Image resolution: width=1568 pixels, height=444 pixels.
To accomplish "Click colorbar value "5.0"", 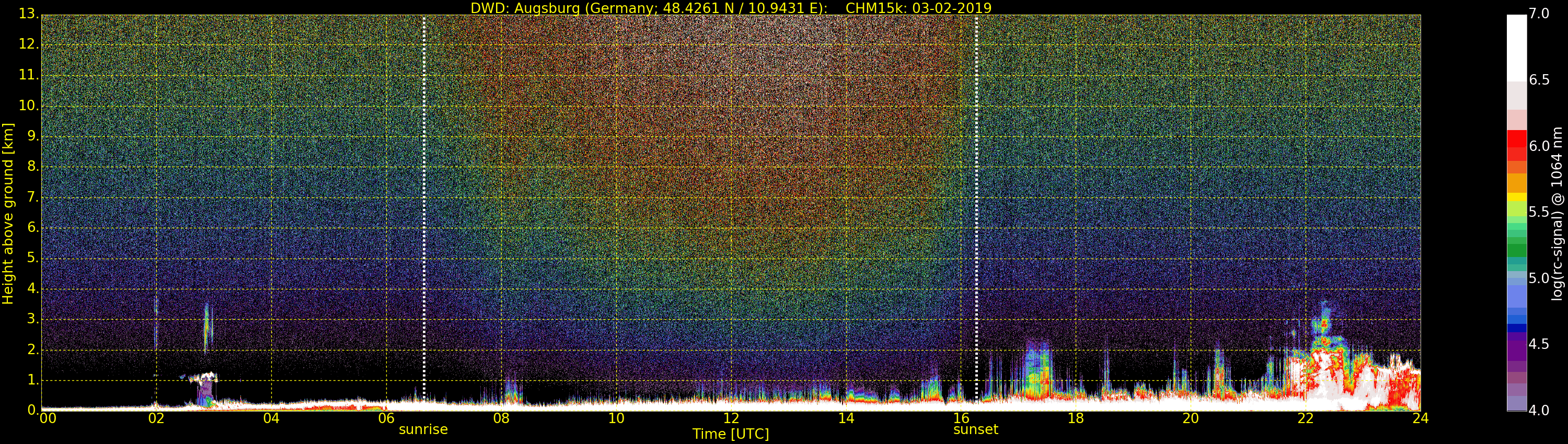I will click(1539, 278).
